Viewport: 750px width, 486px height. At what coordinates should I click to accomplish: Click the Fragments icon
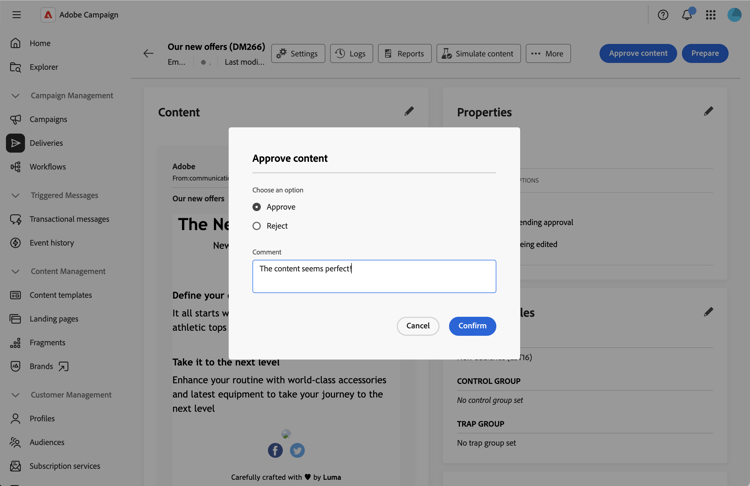(15, 342)
